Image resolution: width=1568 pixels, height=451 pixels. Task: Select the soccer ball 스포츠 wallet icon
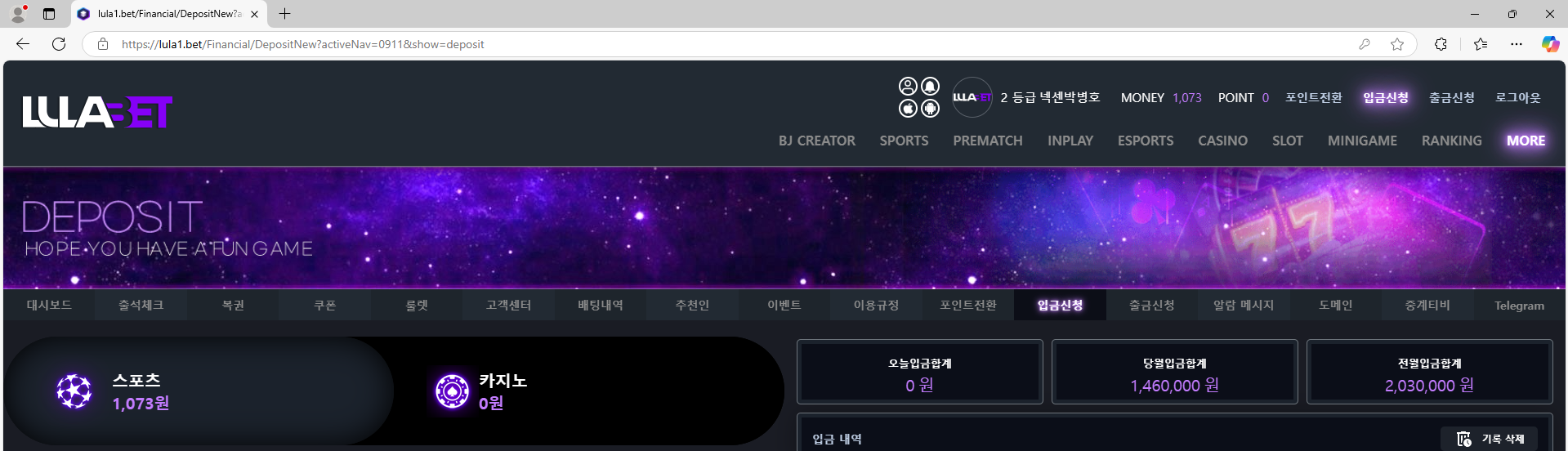point(74,391)
